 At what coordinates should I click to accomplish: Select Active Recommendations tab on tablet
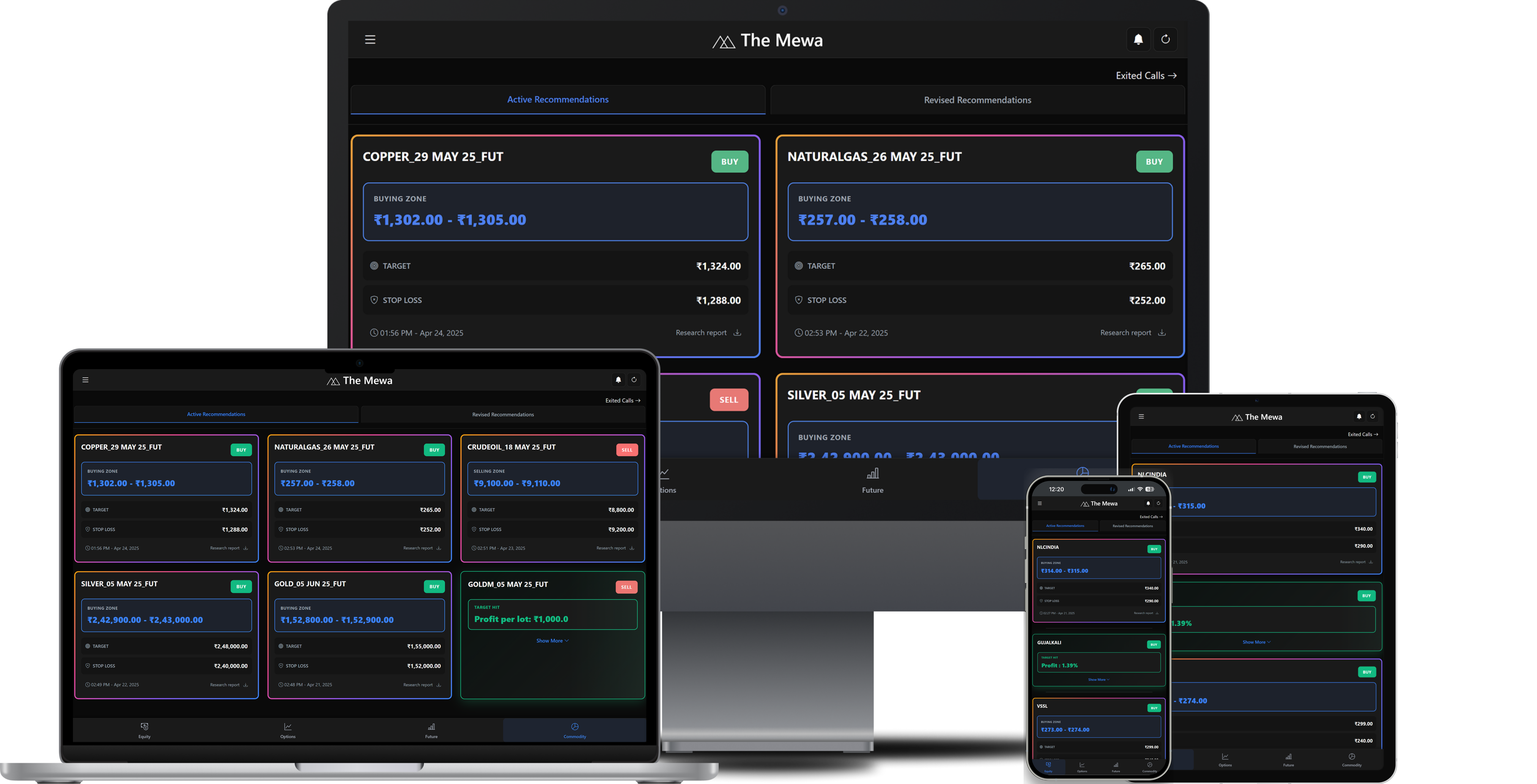(x=1193, y=446)
